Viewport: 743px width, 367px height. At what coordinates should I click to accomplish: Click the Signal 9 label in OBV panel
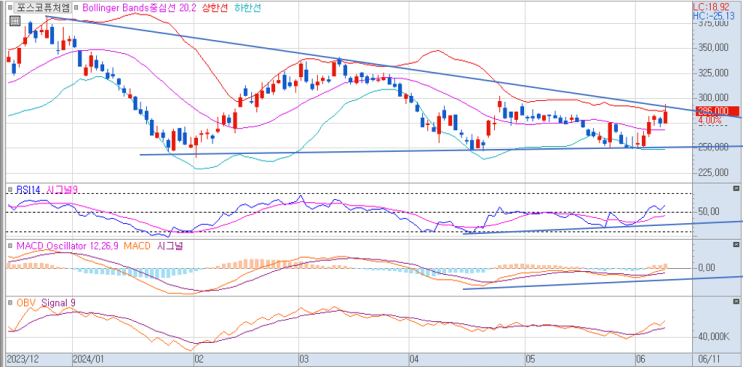click(58, 303)
